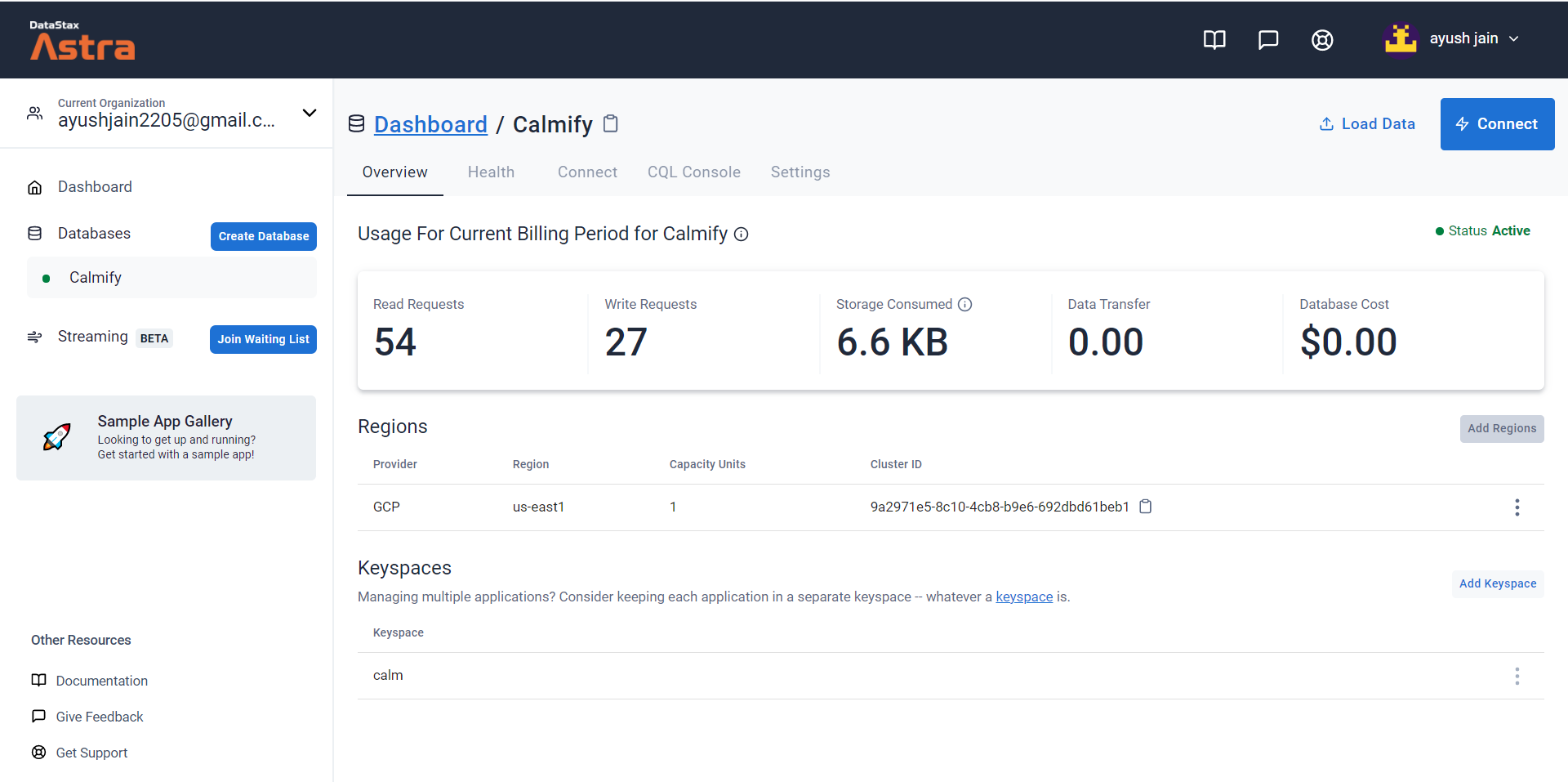Click the Storage Consumed value 6.6 KB
The image size is (1568, 782).
(x=893, y=342)
